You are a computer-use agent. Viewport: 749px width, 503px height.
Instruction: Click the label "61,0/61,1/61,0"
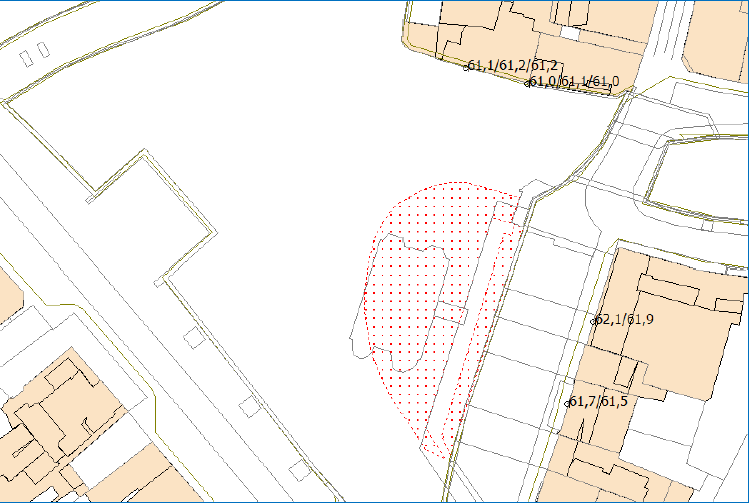click(576, 81)
